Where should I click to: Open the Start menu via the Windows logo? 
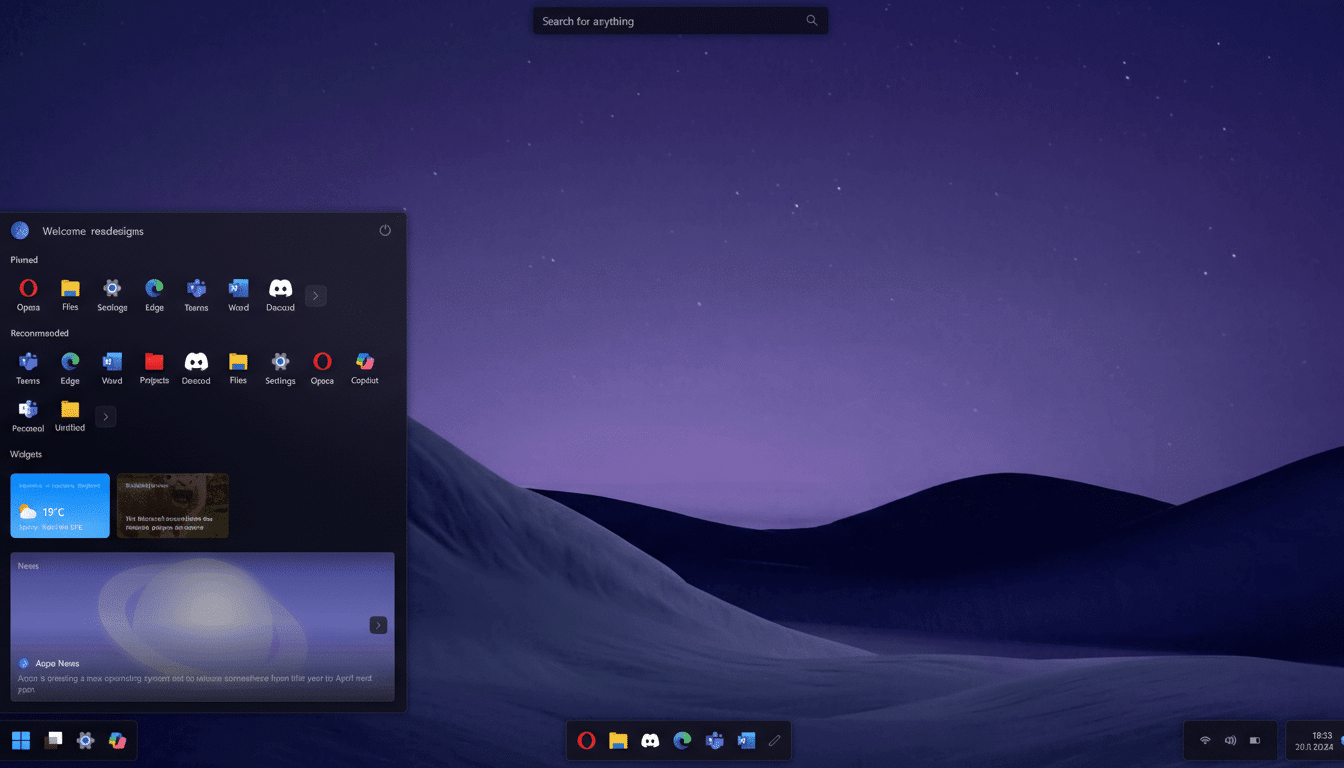(x=20, y=740)
